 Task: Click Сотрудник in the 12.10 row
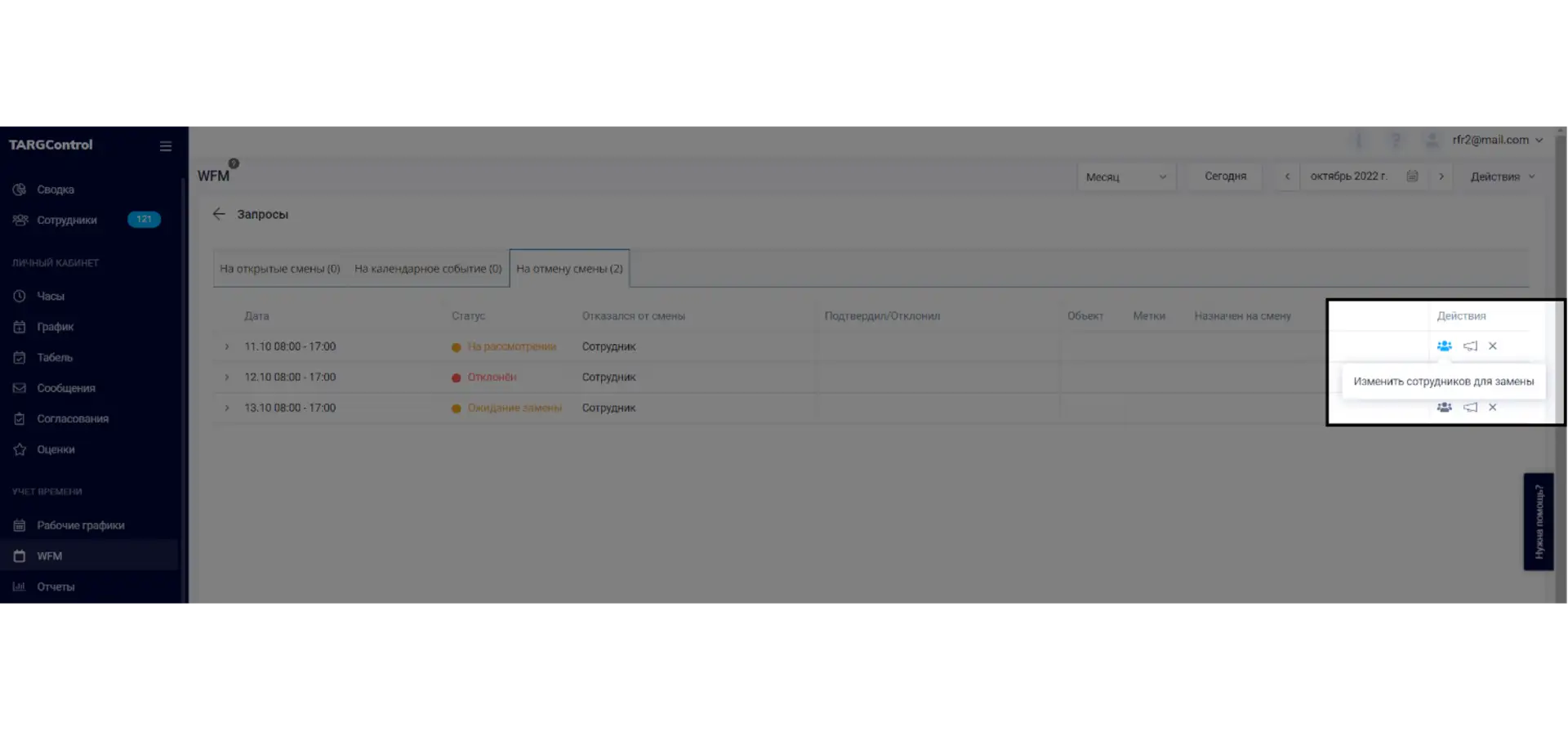pos(608,377)
